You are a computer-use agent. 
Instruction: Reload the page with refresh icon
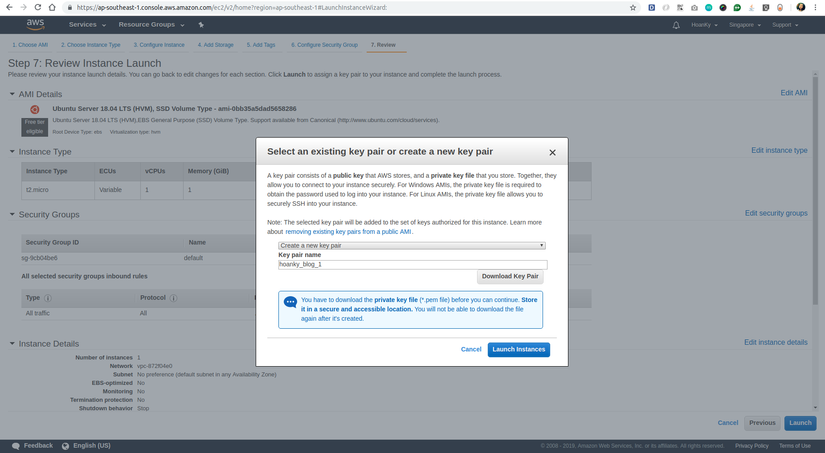(x=37, y=7)
